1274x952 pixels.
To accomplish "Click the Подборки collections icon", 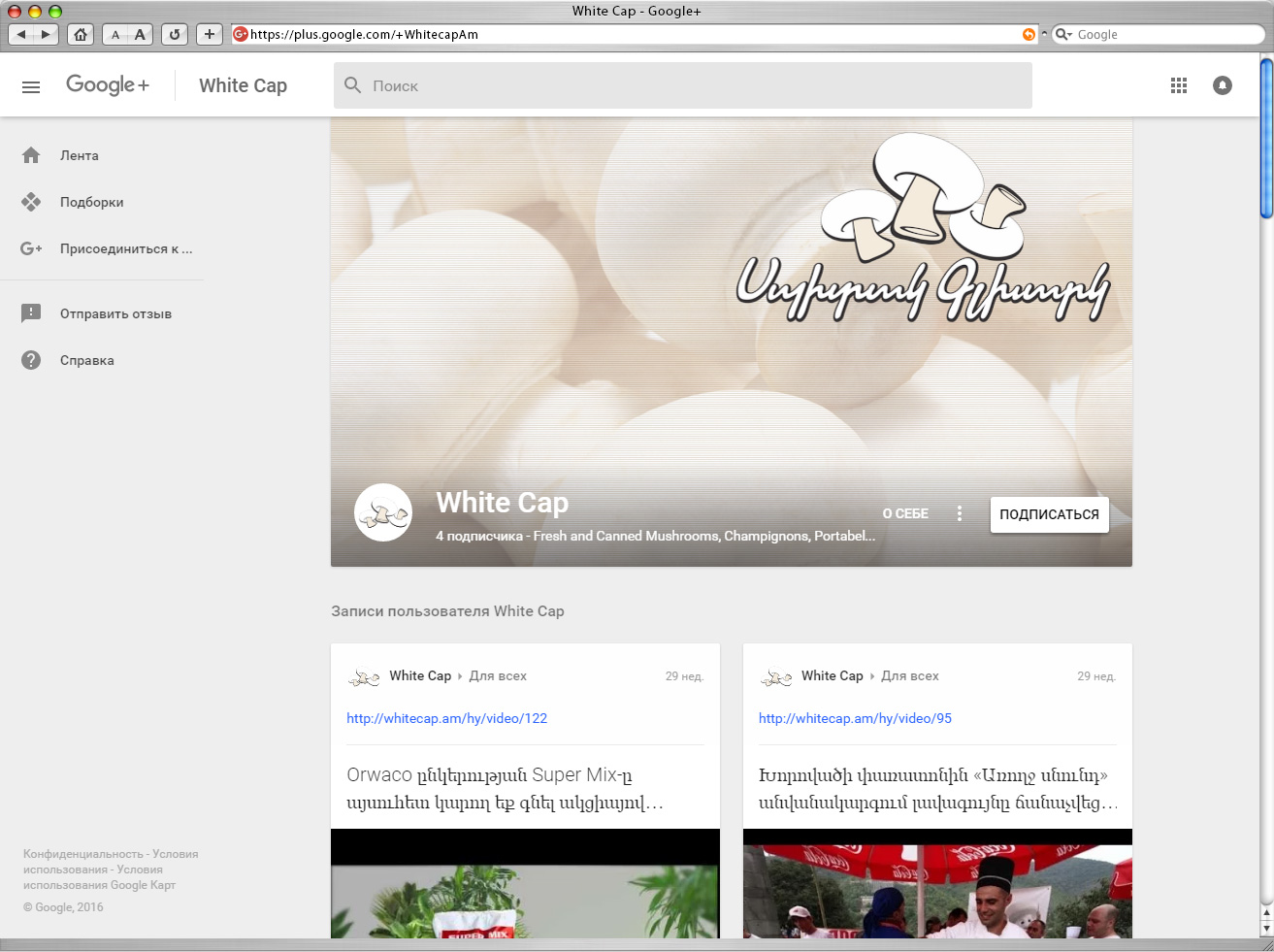I will pos(31,202).
